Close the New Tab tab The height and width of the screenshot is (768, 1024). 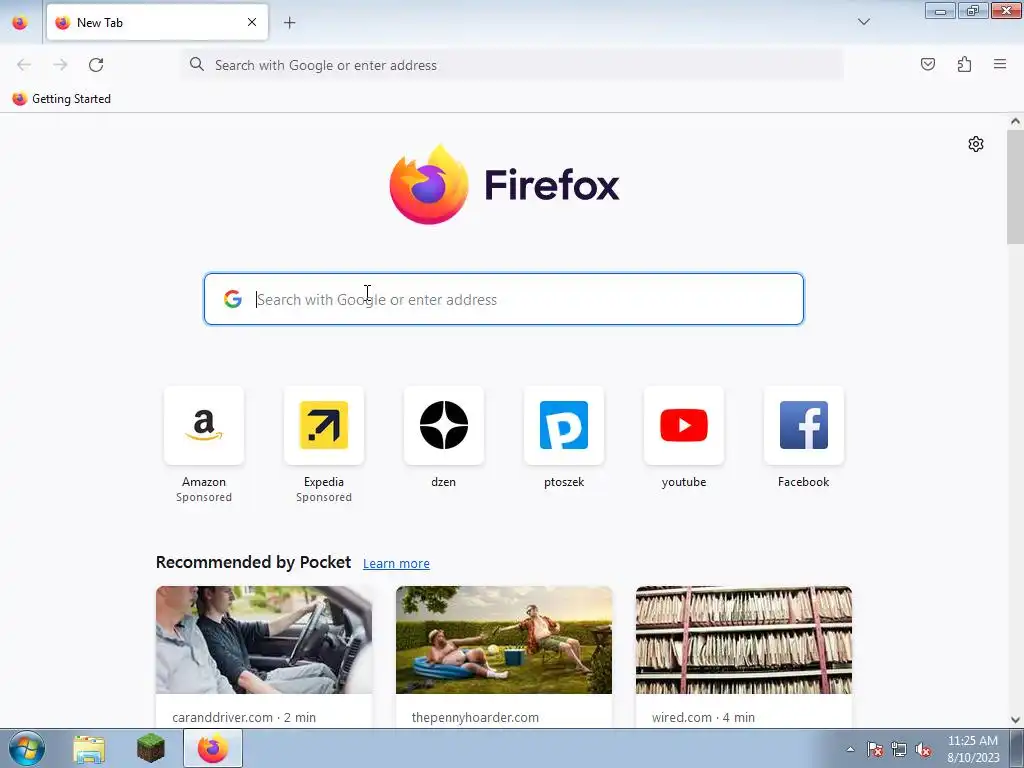point(252,22)
